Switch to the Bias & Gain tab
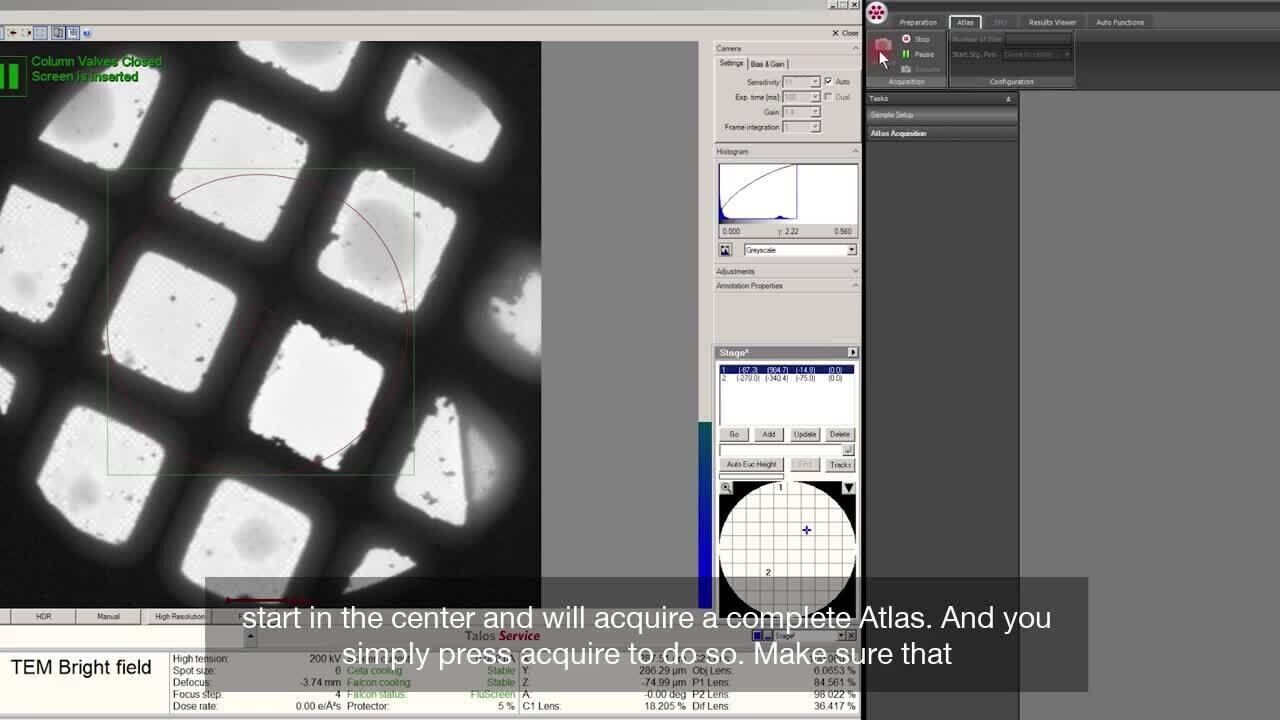 pyautogui.click(x=768, y=64)
